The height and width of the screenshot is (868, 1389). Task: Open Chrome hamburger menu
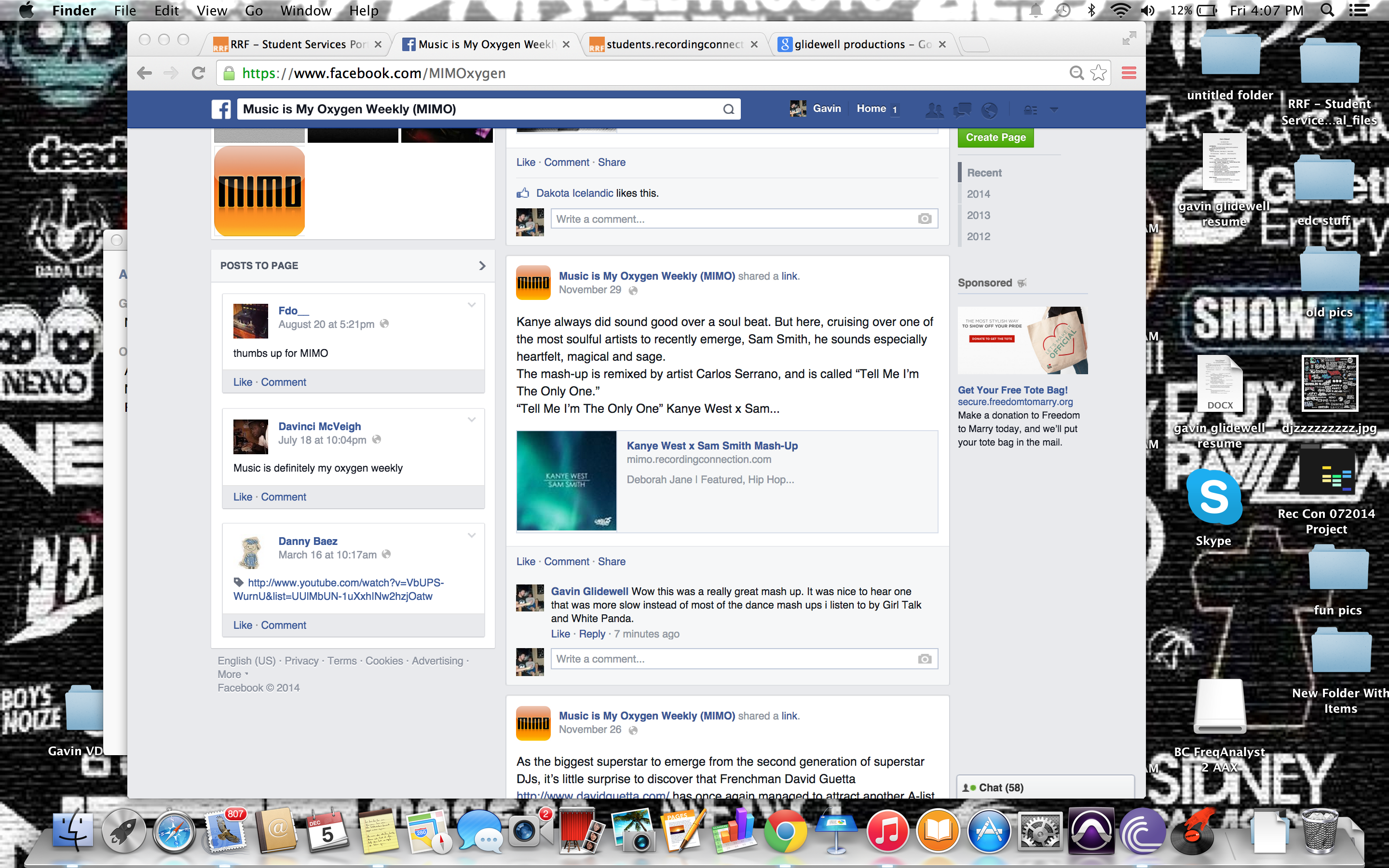[1129, 73]
